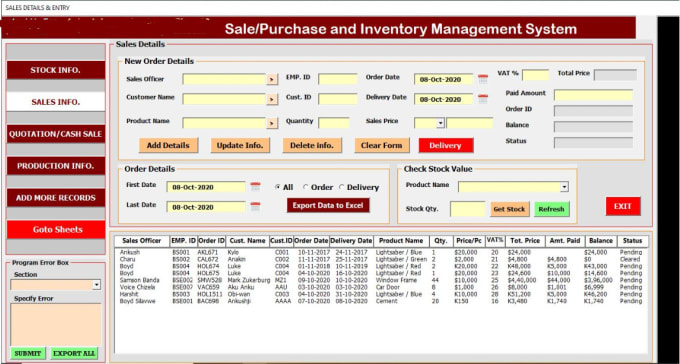
Task: Click the green Refresh button
Action: 552,209
